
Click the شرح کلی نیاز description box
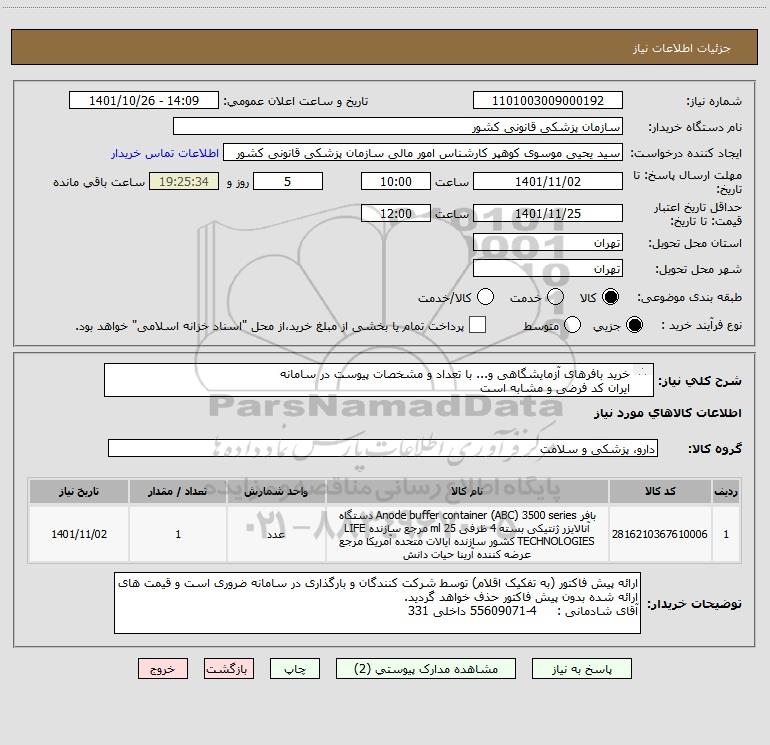coord(379,380)
